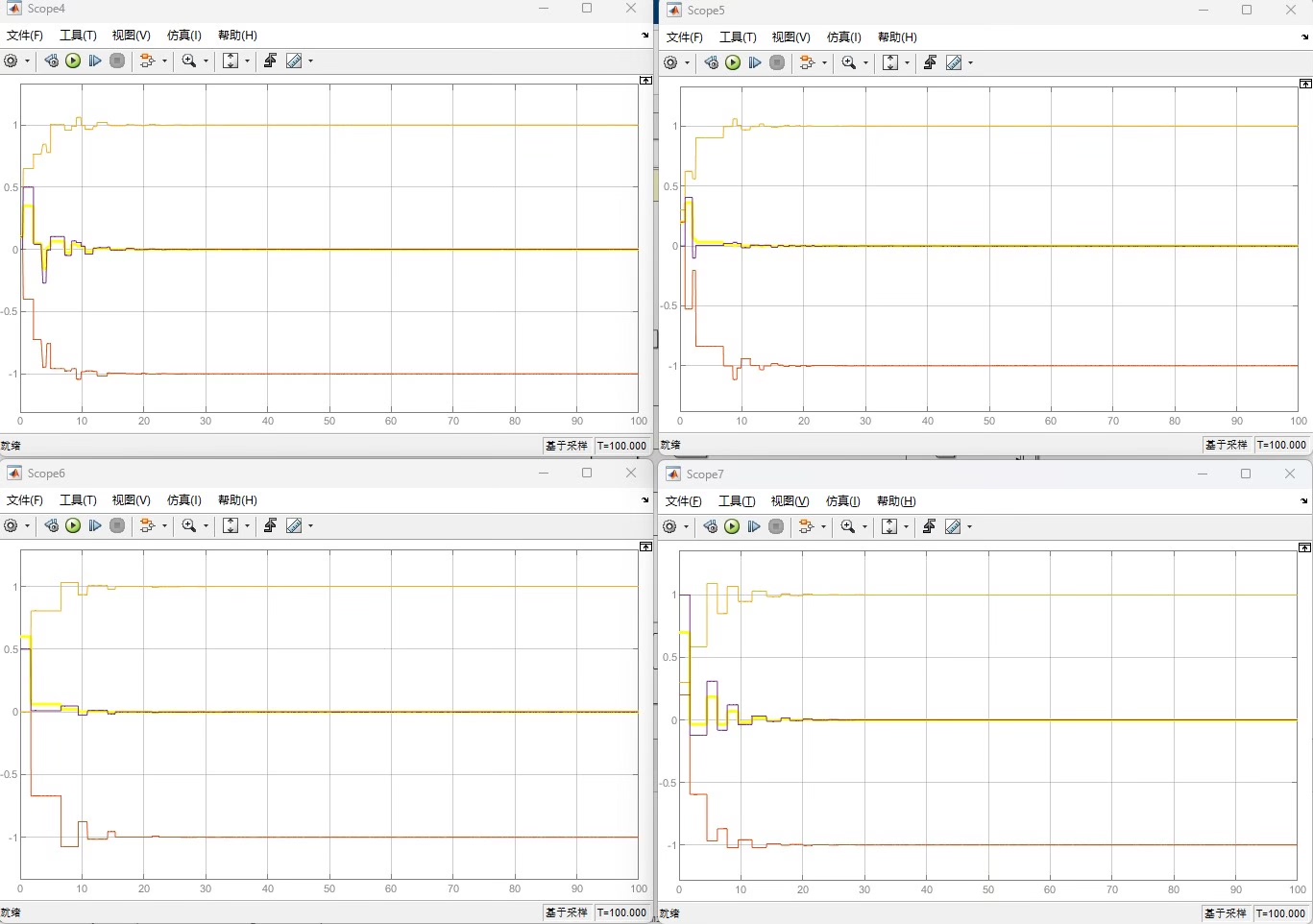Click the highlight Simulink block icon in Scope7
Image resolution: width=1313 pixels, height=924 pixels.
pyautogui.click(x=807, y=526)
